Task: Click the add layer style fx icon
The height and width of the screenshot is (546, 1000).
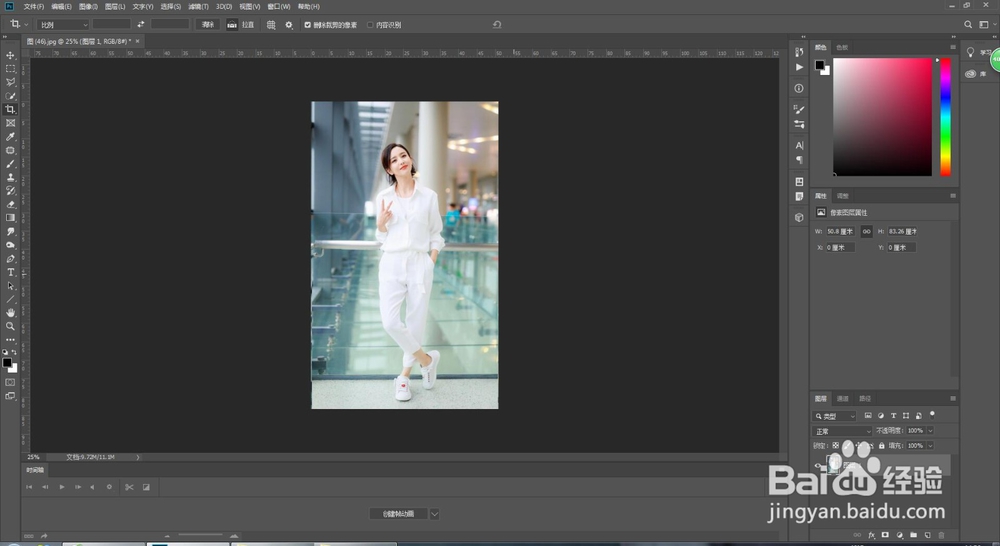Action: point(871,535)
